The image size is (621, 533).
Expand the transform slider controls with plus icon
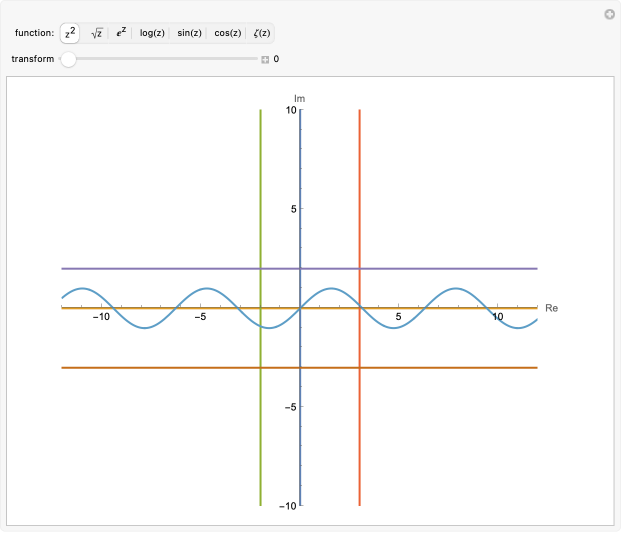click(x=265, y=59)
